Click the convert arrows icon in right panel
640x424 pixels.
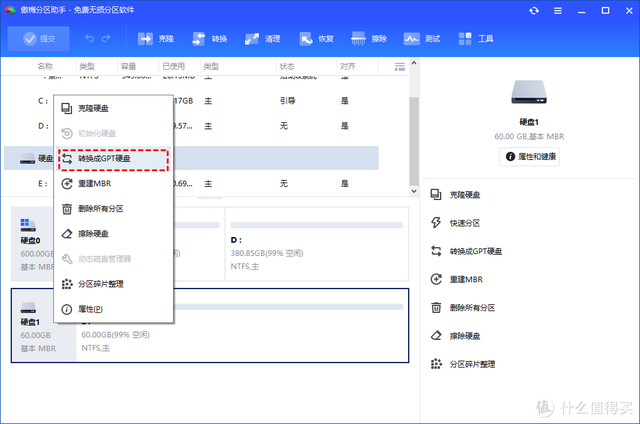click(x=436, y=251)
